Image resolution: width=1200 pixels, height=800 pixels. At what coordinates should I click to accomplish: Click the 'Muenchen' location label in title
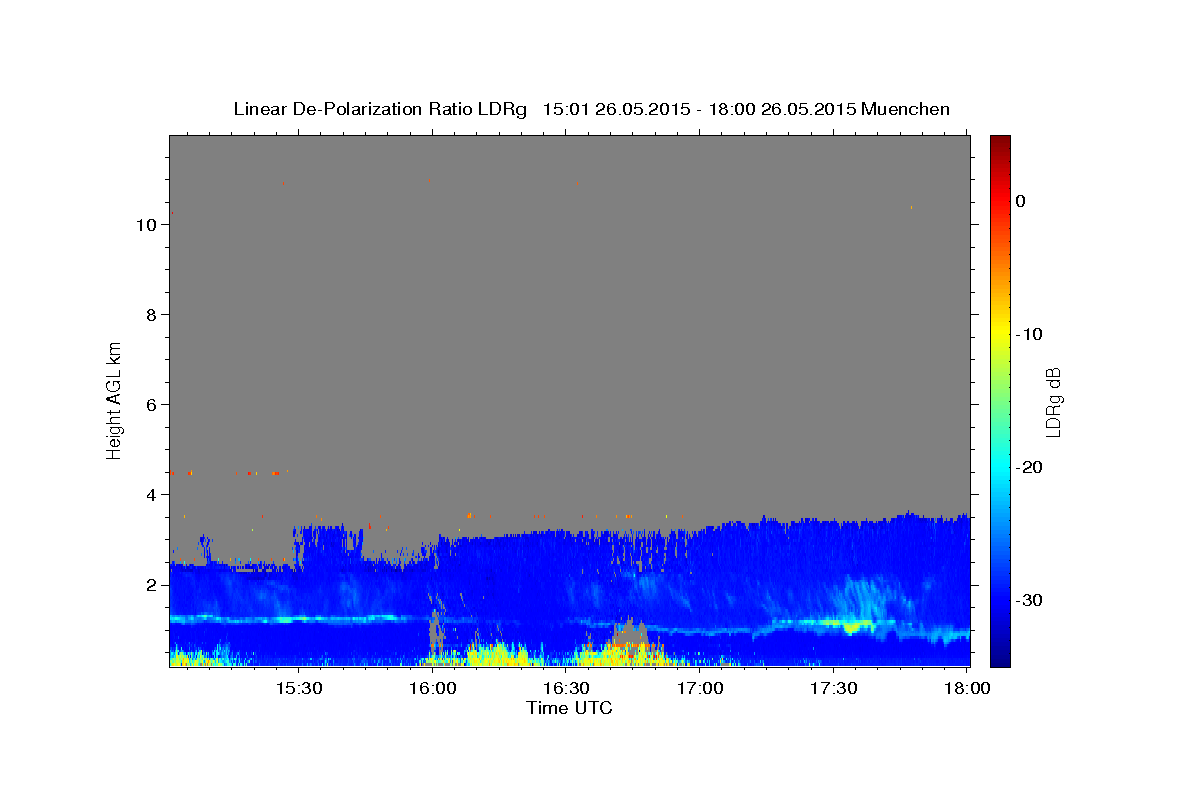906,109
